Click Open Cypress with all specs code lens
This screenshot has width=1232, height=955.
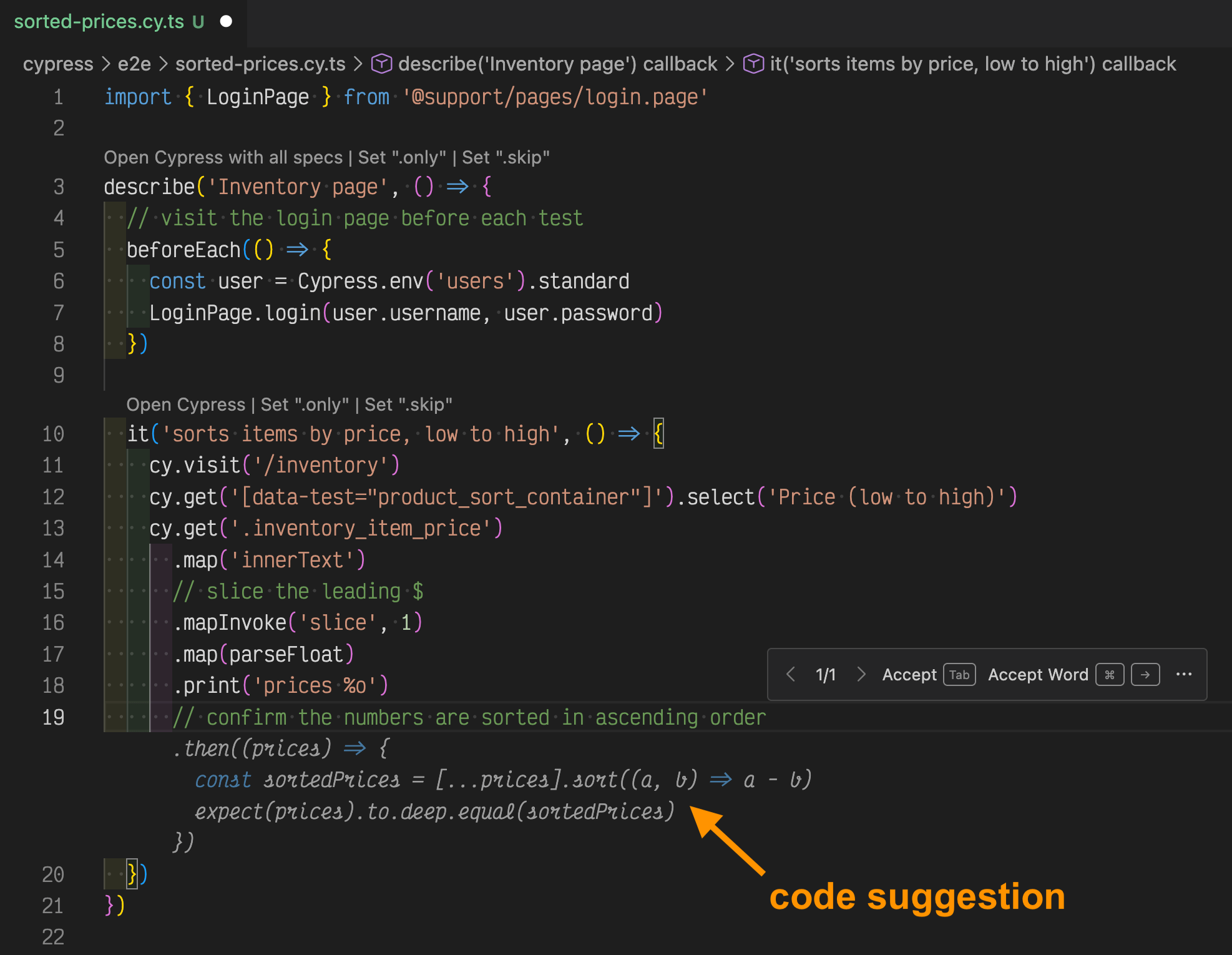[x=223, y=157]
